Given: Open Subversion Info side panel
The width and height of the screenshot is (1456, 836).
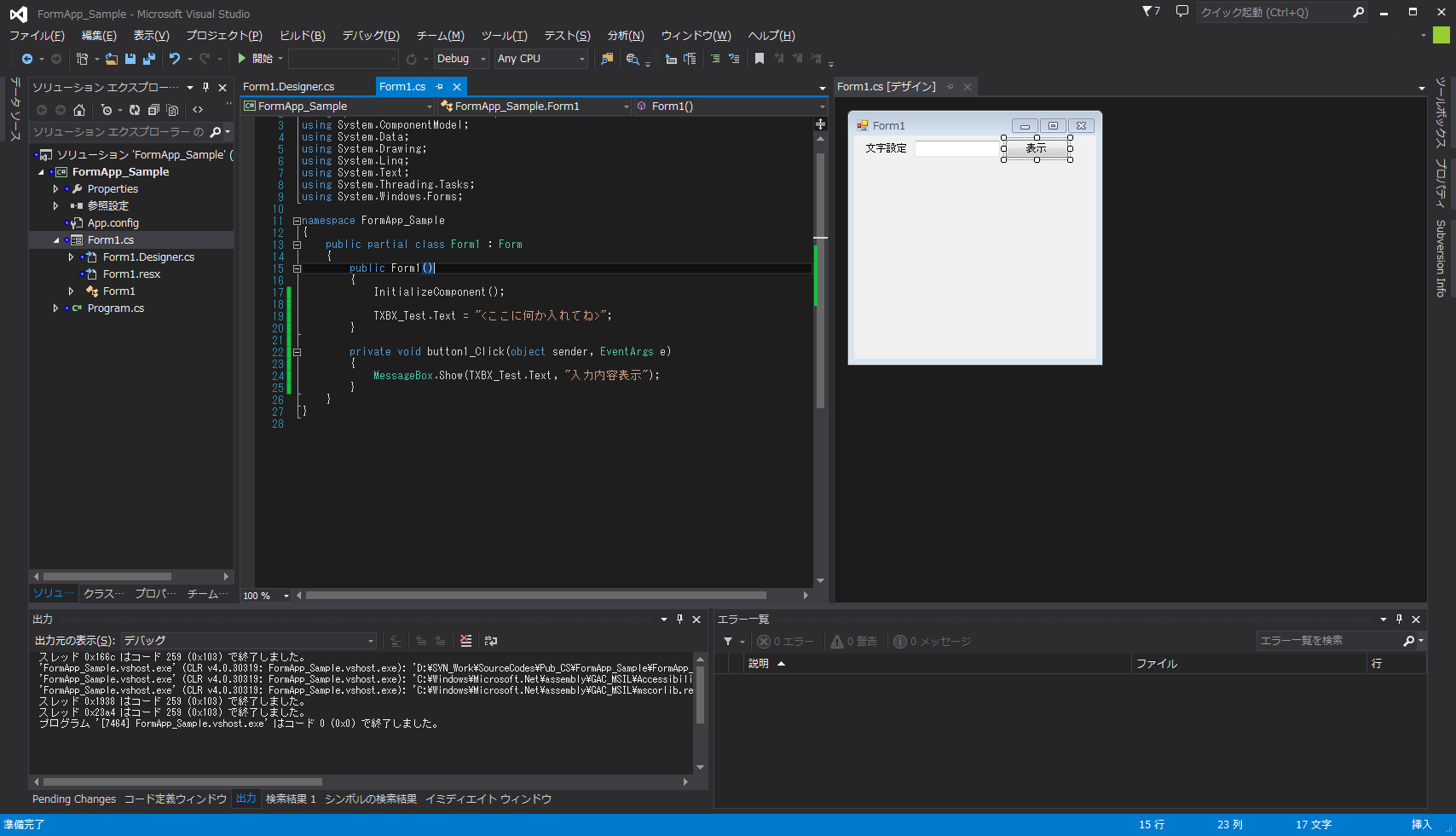Looking at the screenshot, I should pos(1442,258).
